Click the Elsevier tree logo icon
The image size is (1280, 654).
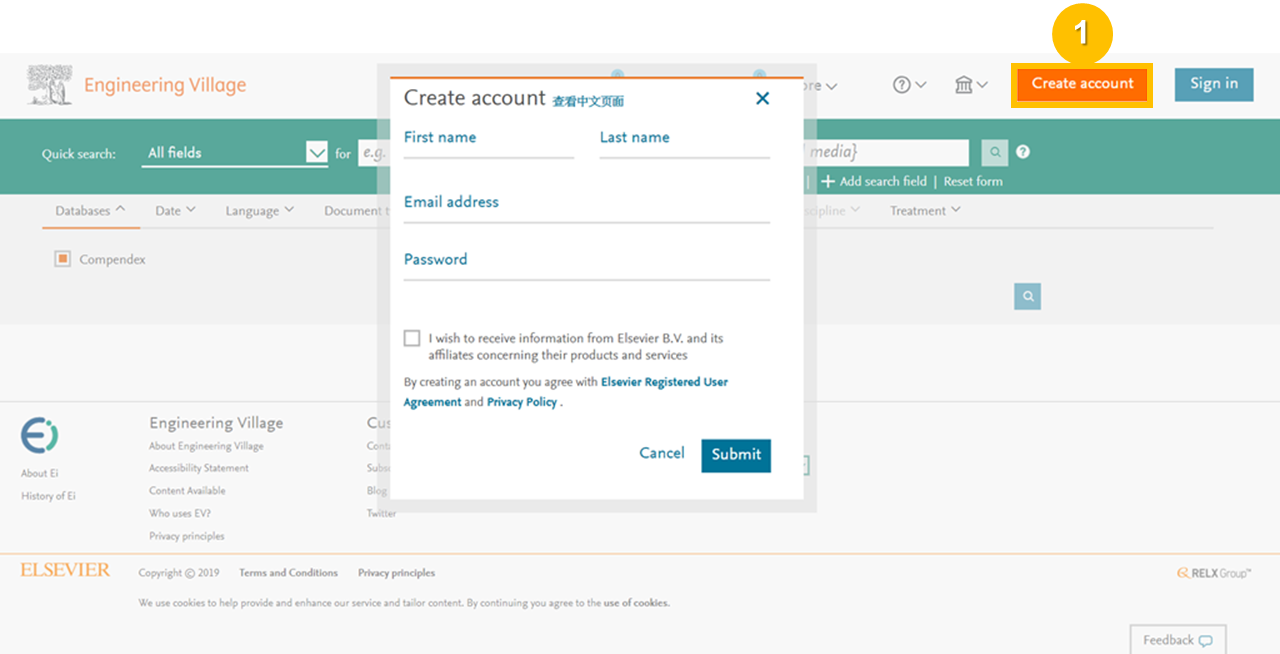pos(50,85)
